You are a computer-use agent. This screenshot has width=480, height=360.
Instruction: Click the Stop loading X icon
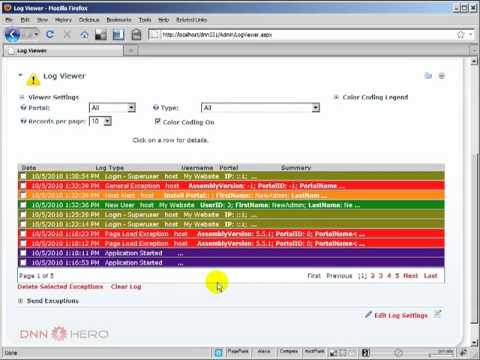(67, 34)
